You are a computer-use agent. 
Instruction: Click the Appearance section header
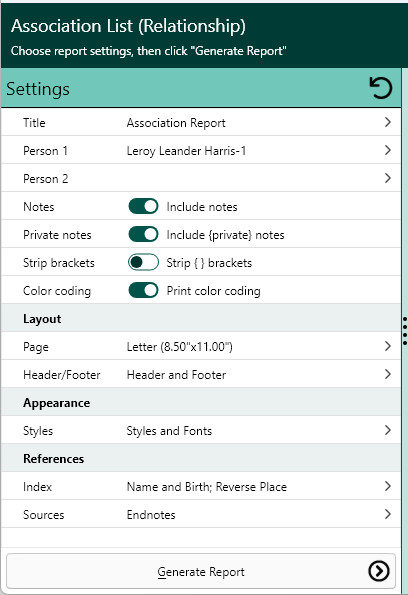point(57,403)
